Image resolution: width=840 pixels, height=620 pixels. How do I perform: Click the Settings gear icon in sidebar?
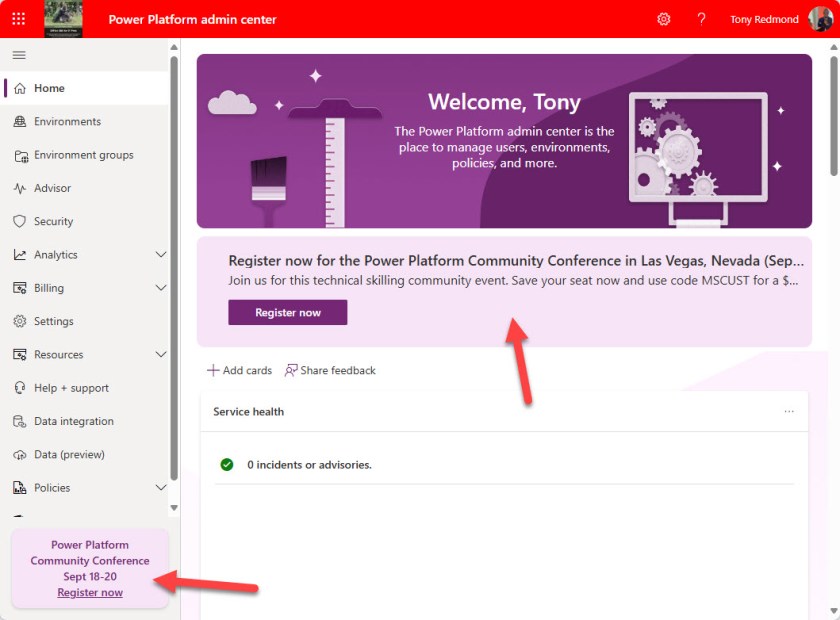[x=20, y=322]
